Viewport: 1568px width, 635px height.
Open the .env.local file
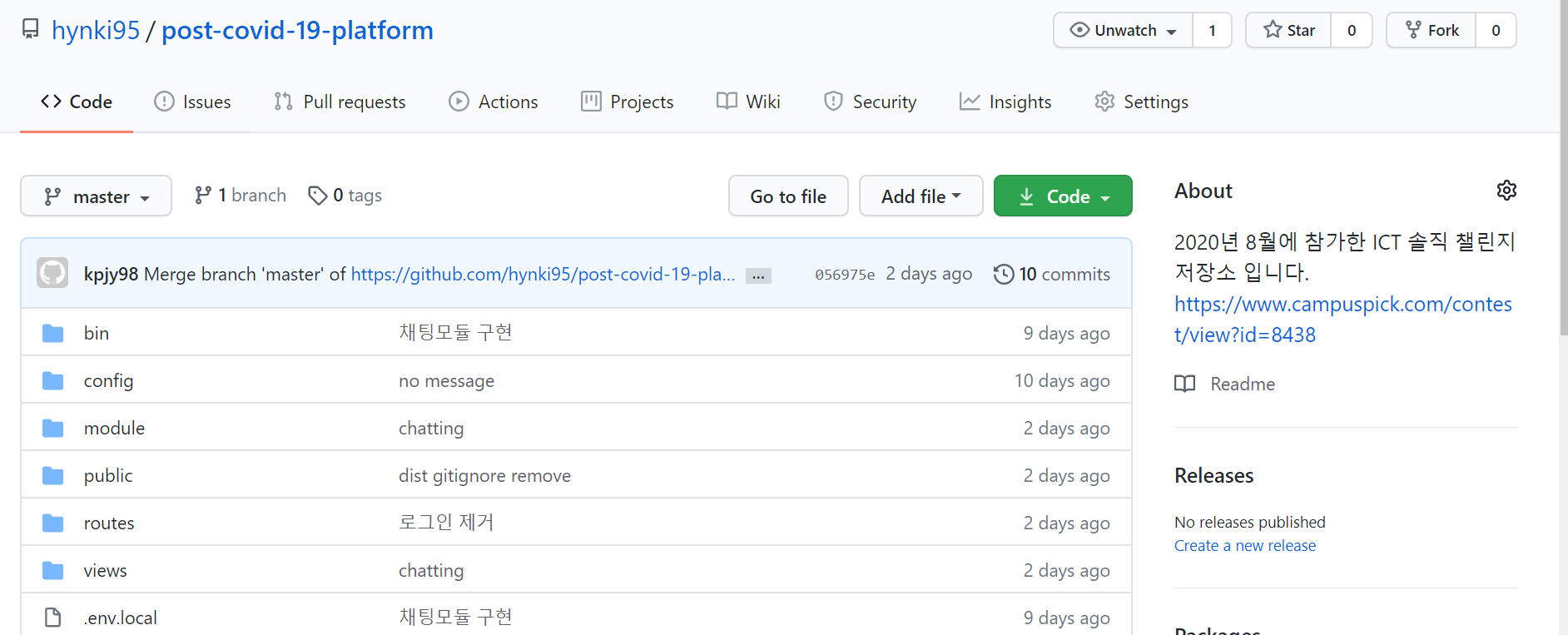tap(121, 618)
